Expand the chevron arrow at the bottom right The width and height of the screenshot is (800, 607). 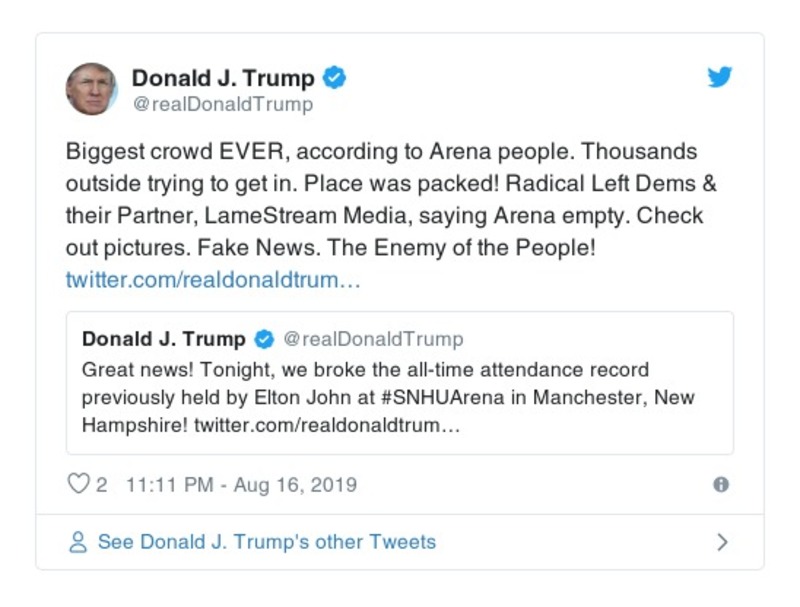click(722, 541)
